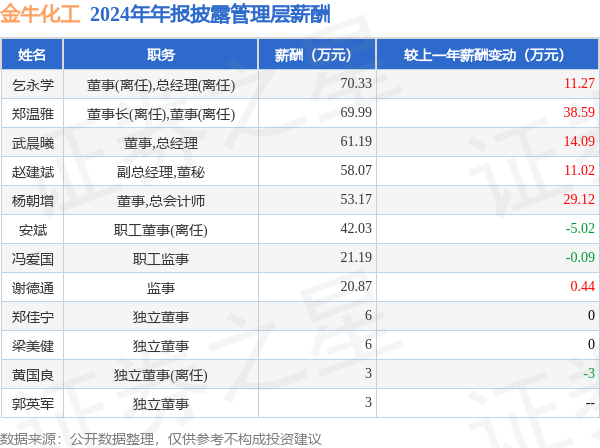Click the name 赵建斌

33,172
